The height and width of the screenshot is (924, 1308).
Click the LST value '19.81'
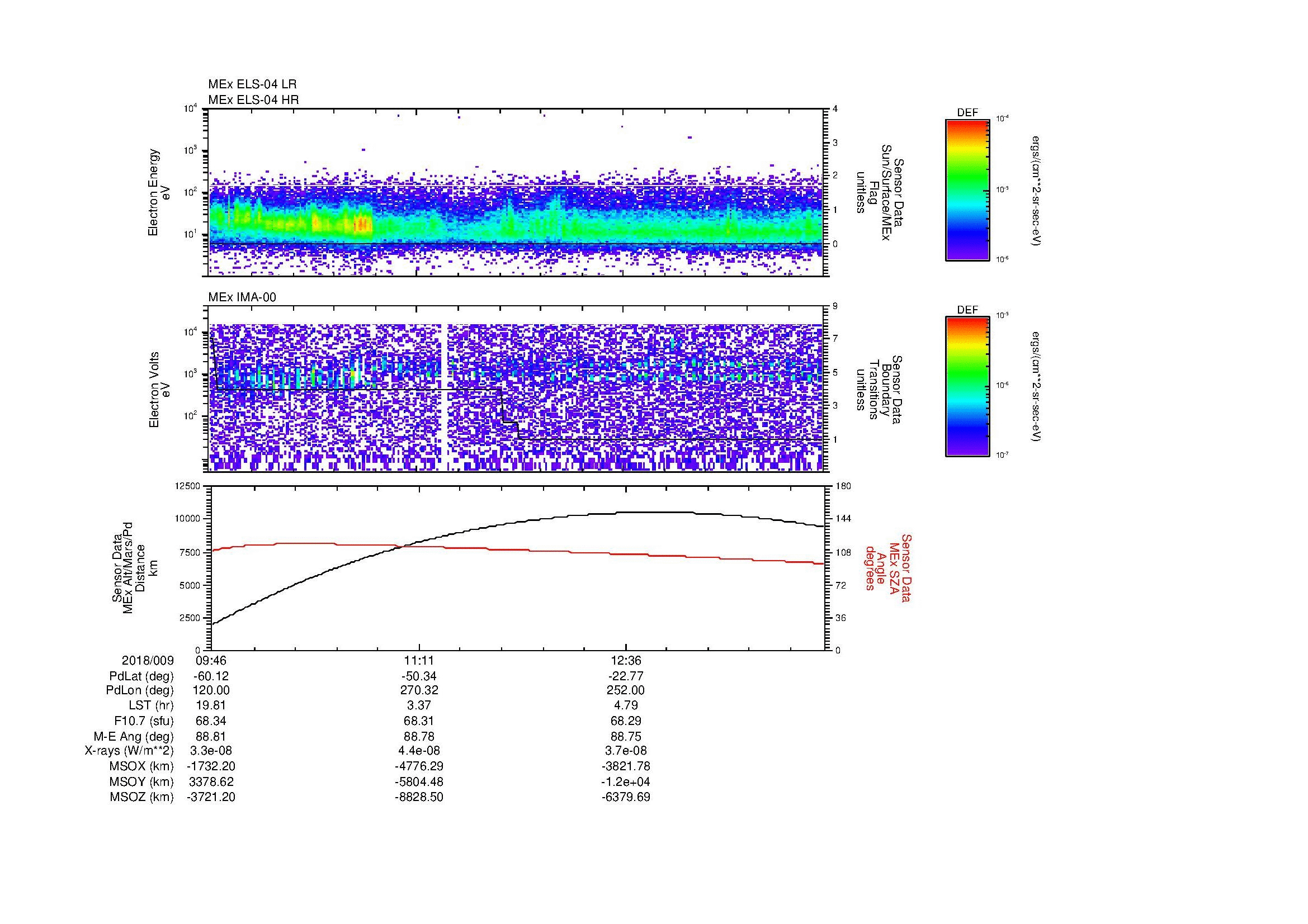(211, 706)
